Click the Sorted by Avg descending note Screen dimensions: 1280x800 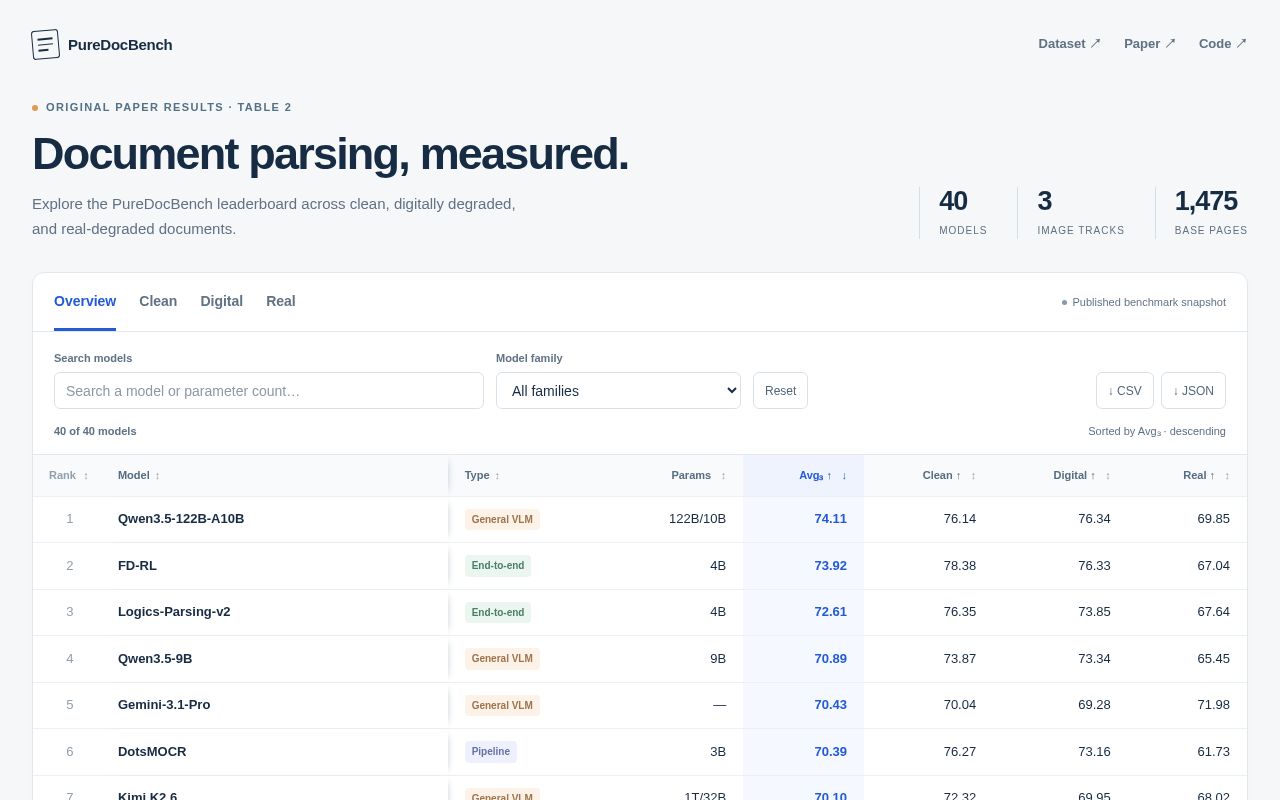click(x=1157, y=431)
